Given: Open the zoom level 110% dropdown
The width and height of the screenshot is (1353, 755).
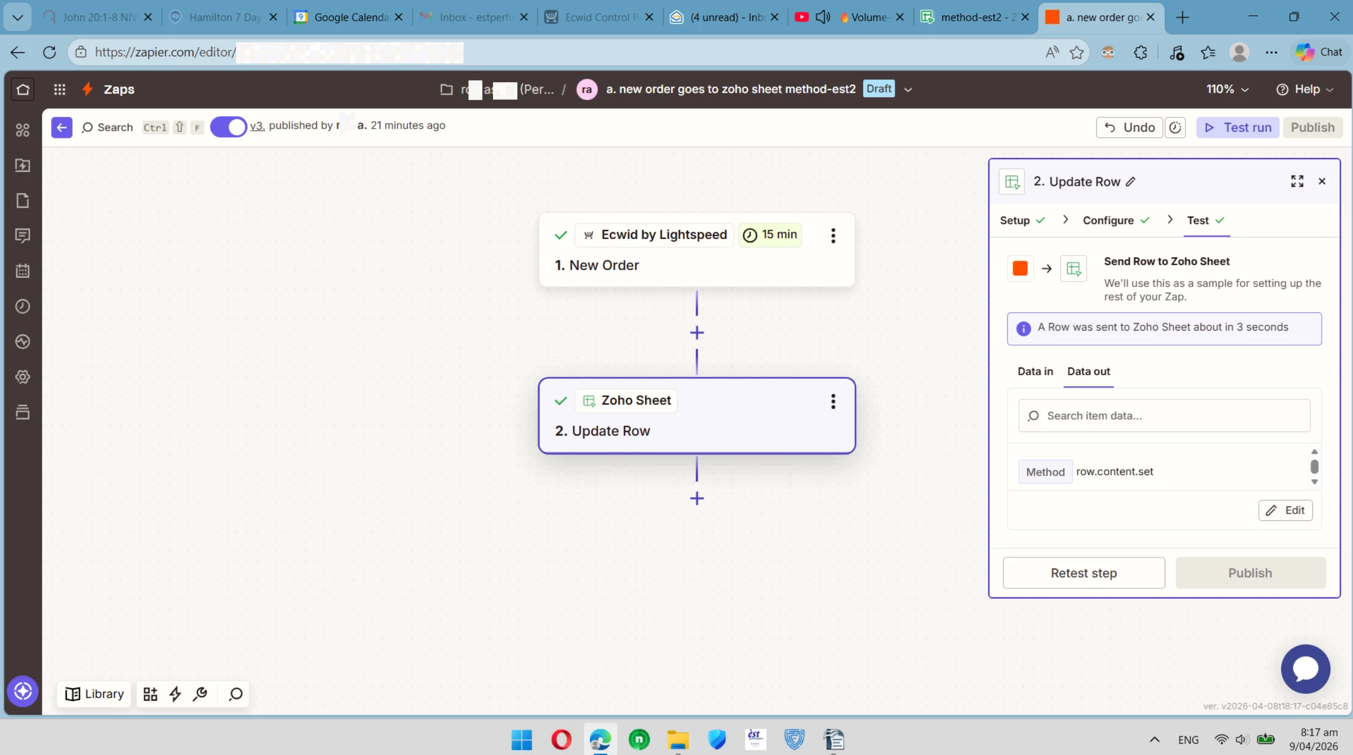Looking at the screenshot, I should [1227, 89].
